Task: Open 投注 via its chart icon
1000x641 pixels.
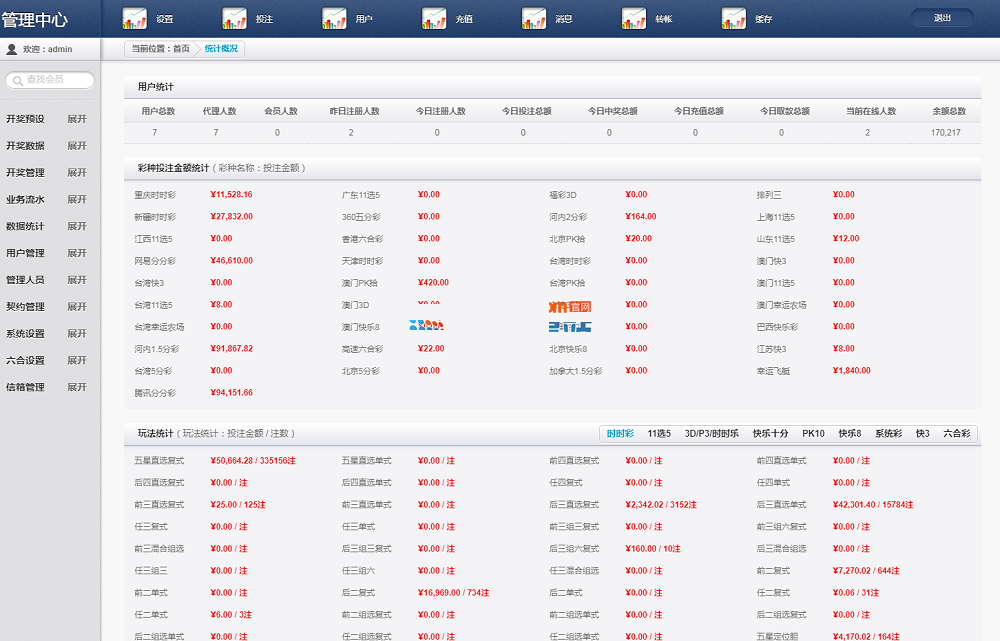Action: coord(235,18)
